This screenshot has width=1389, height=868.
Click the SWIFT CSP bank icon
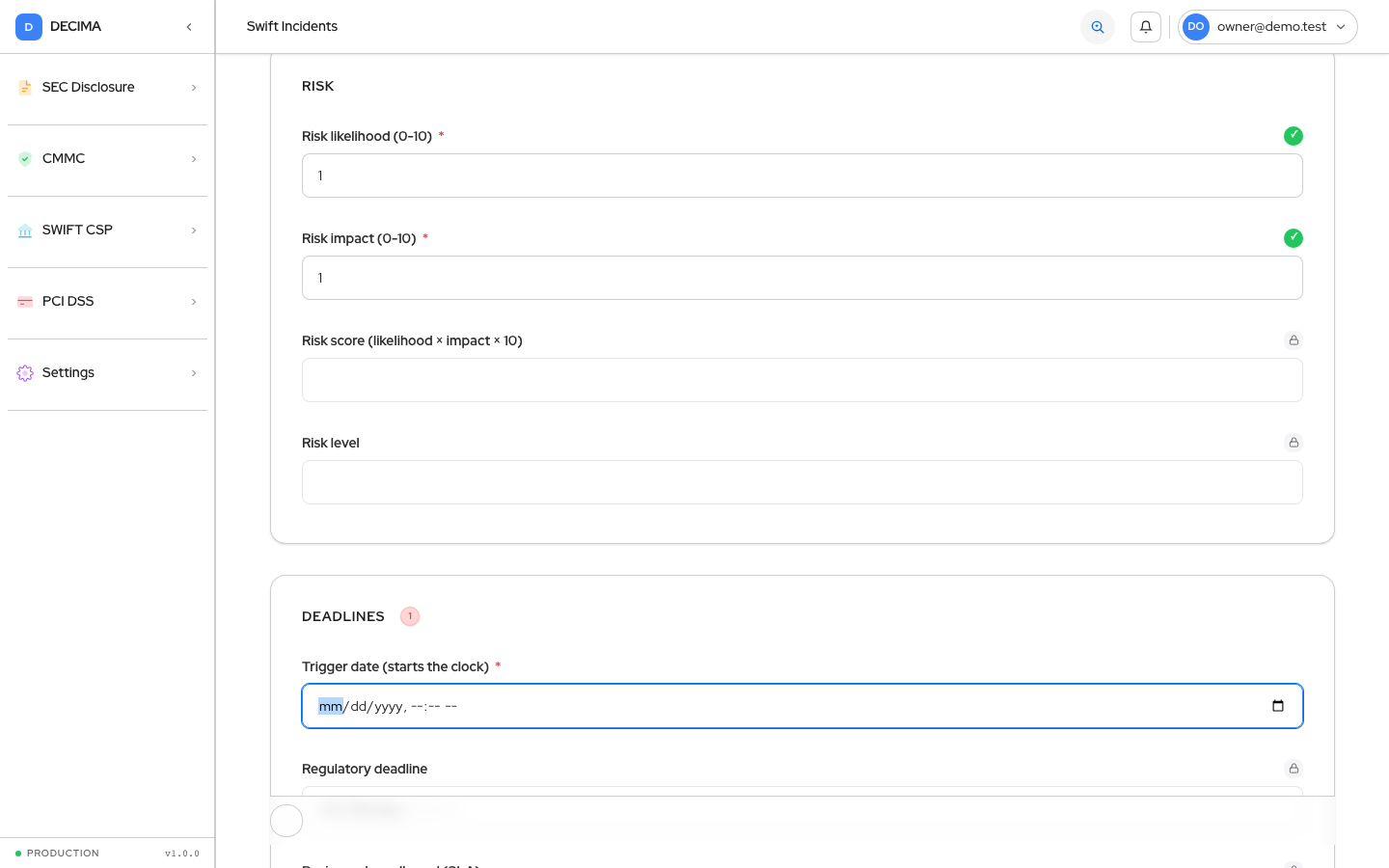click(25, 231)
